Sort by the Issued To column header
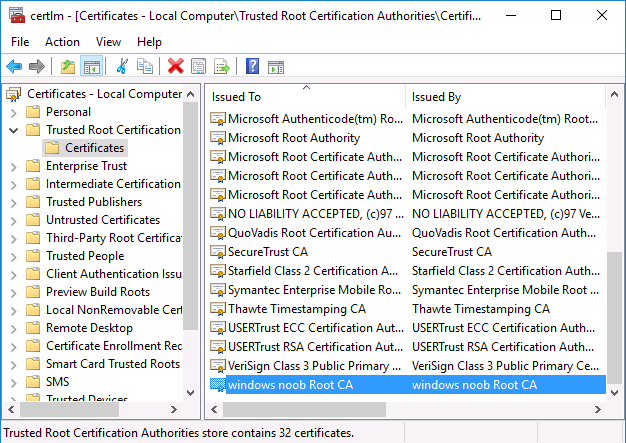Screen dimensions: 626x443 coord(306,97)
